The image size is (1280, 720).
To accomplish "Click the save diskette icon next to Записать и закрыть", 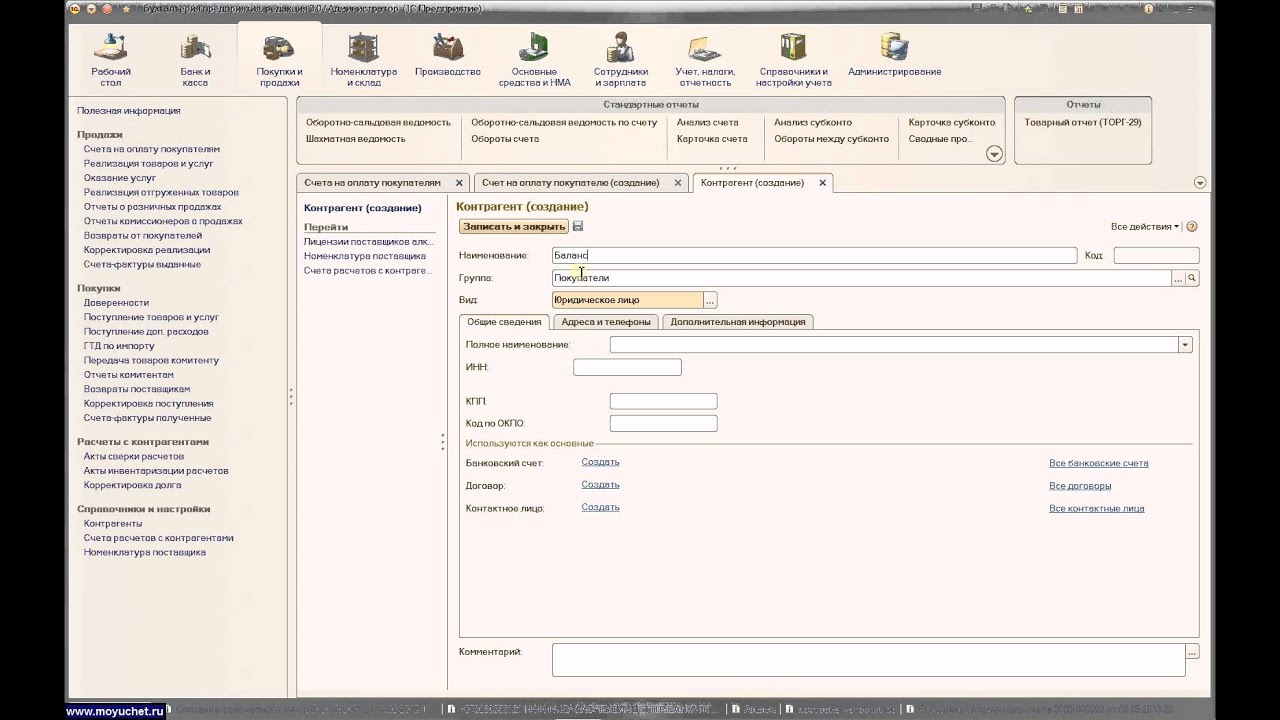I will click(578, 227).
